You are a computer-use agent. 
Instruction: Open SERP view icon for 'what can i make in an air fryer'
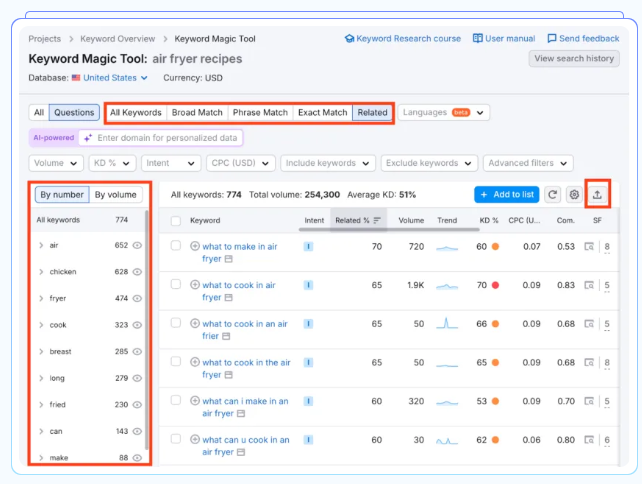coord(589,401)
